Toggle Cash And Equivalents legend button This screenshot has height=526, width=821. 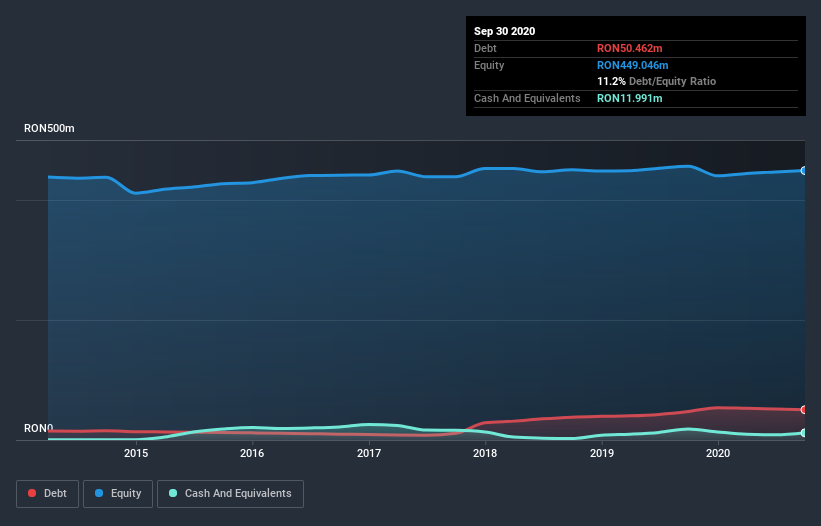click(230, 494)
